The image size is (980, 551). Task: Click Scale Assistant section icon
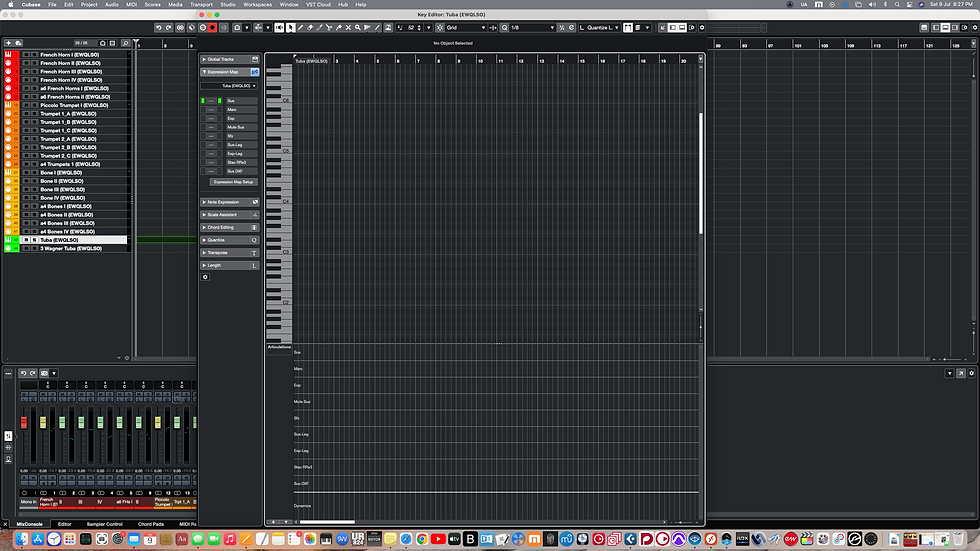[254, 215]
